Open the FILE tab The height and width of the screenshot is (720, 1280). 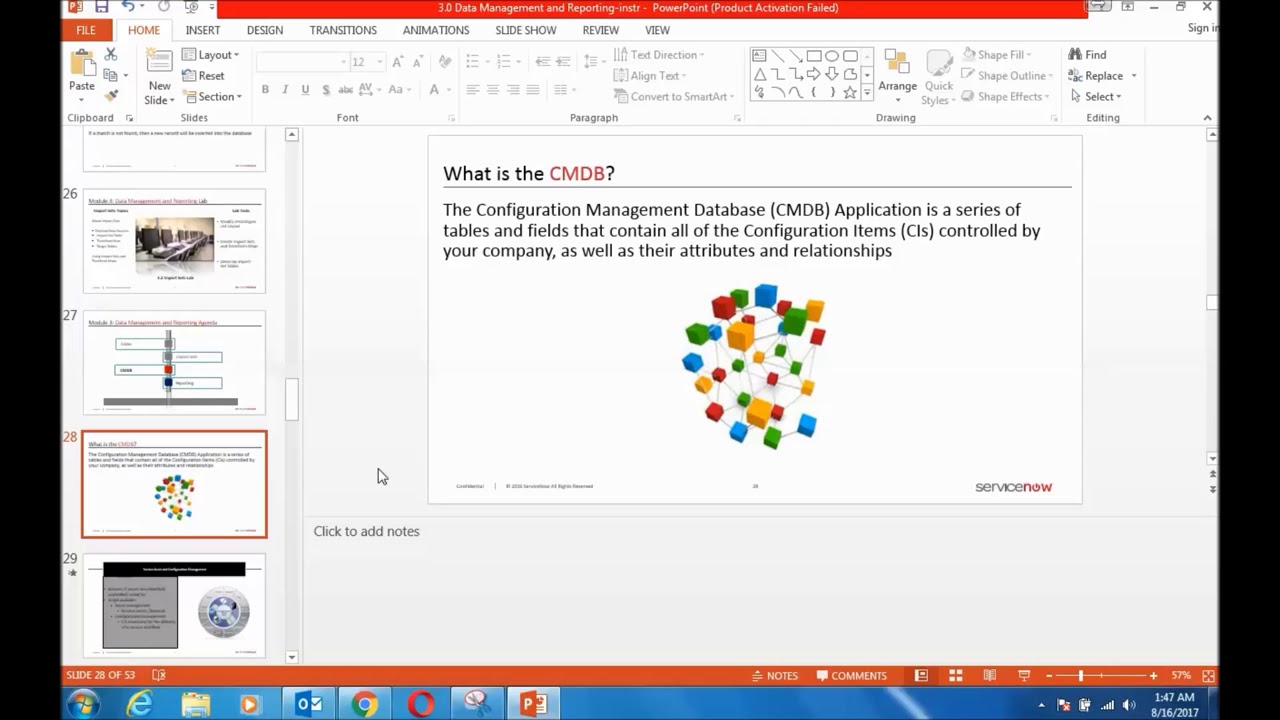click(86, 30)
